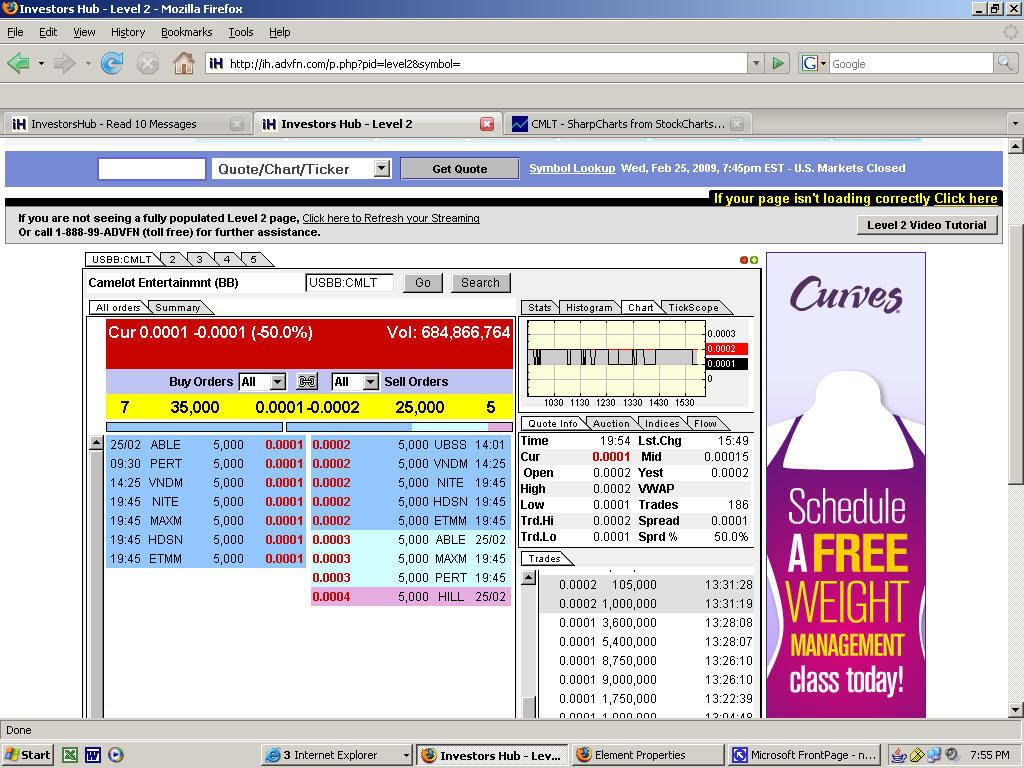Open the Symbol Lookup link
This screenshot has height=768, width=1024.
(x=572, y=168)
